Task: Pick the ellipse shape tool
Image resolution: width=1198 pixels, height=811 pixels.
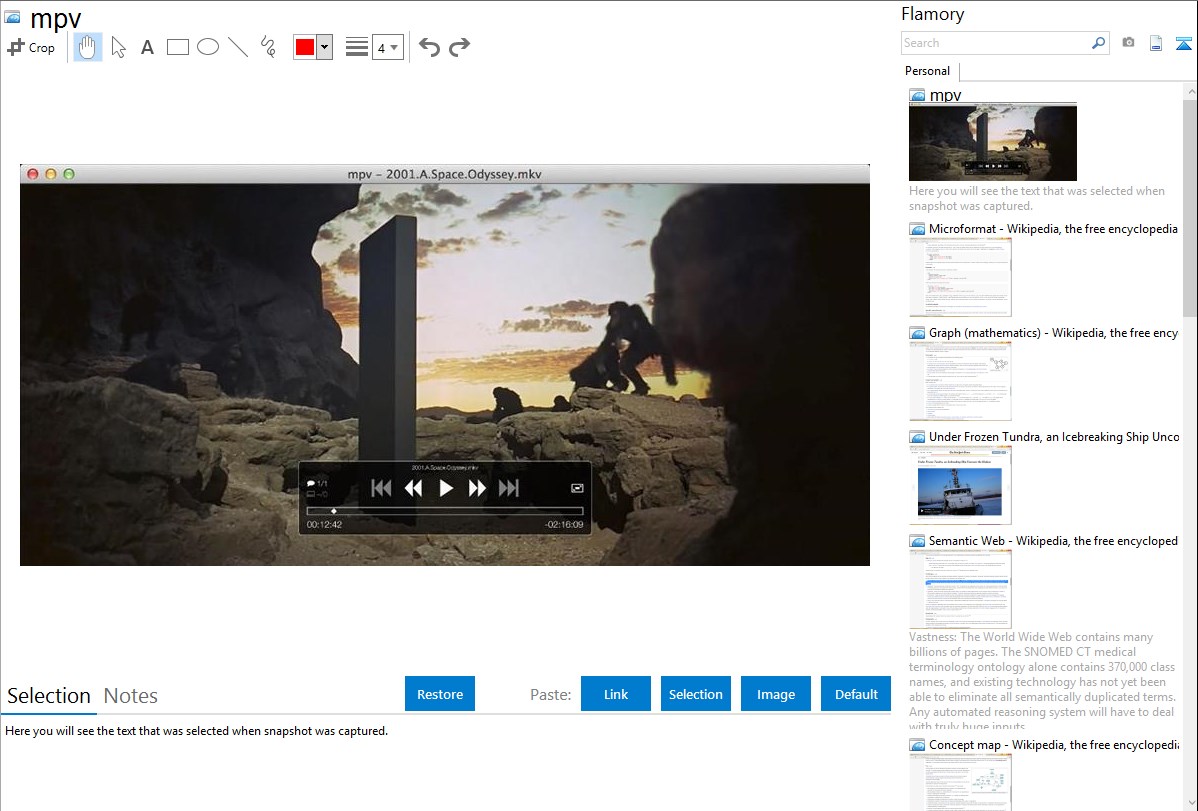Action: 208,47
